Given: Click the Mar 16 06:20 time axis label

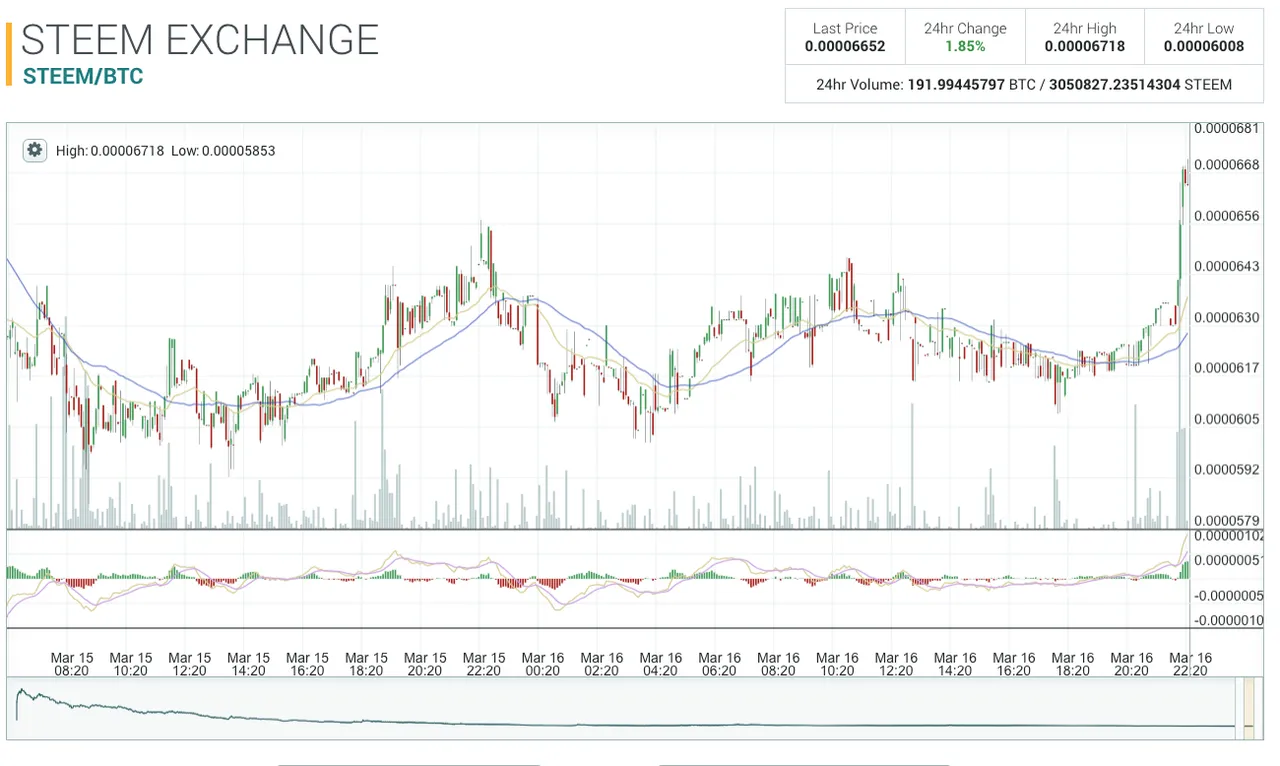Looking at the screenshot, I should point(719,665).
